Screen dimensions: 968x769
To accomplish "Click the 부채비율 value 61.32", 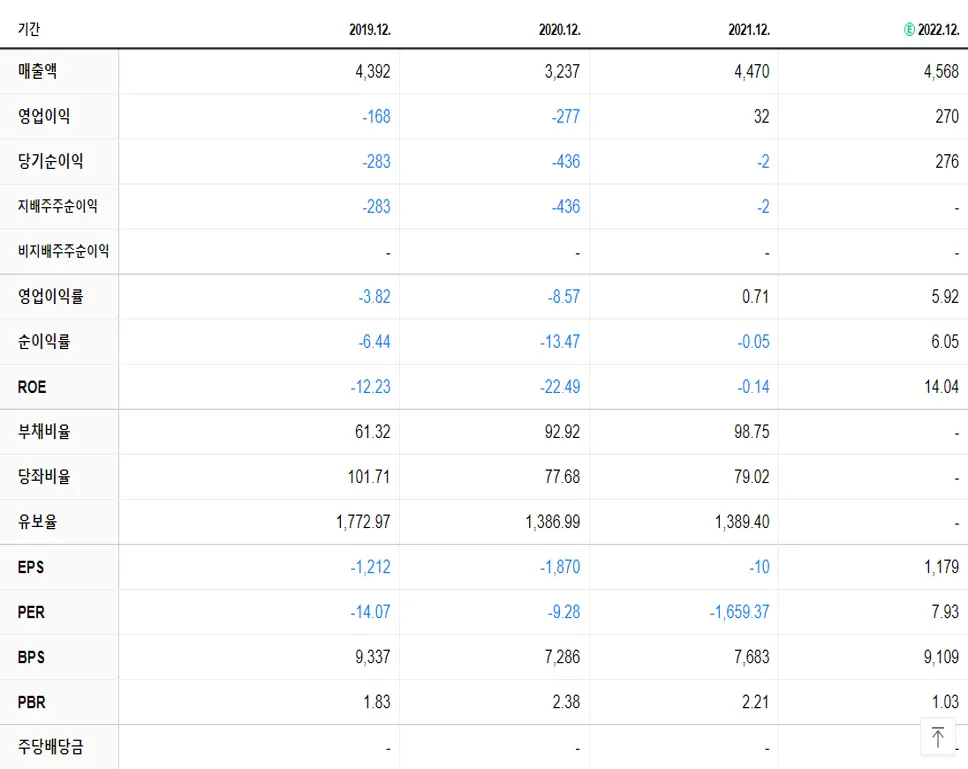I will (x=373, y=432).
